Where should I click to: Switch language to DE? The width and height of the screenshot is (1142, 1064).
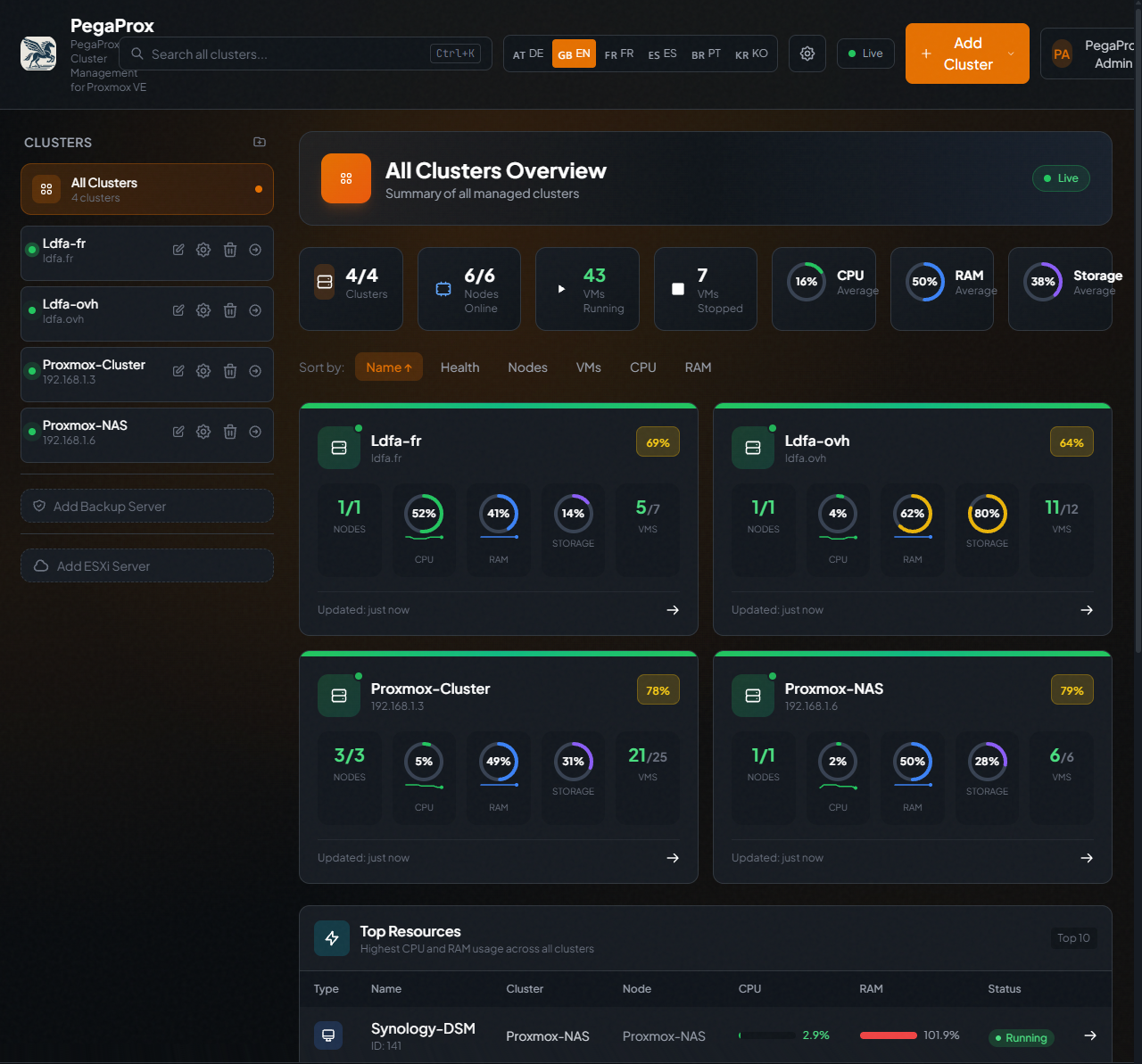pos(528,54)
